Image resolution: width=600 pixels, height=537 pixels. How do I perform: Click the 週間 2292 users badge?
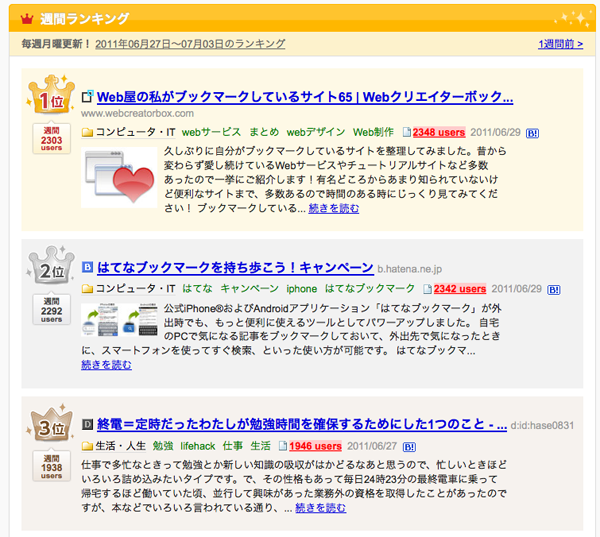click(51, 310)
